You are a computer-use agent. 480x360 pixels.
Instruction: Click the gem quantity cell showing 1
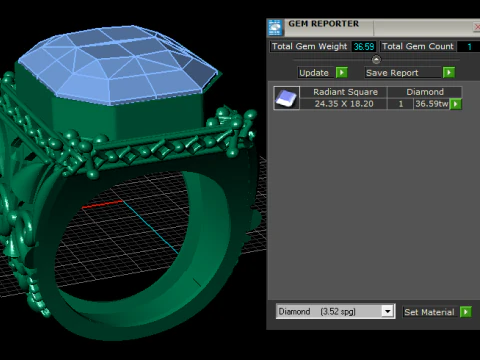coord(401,104)
